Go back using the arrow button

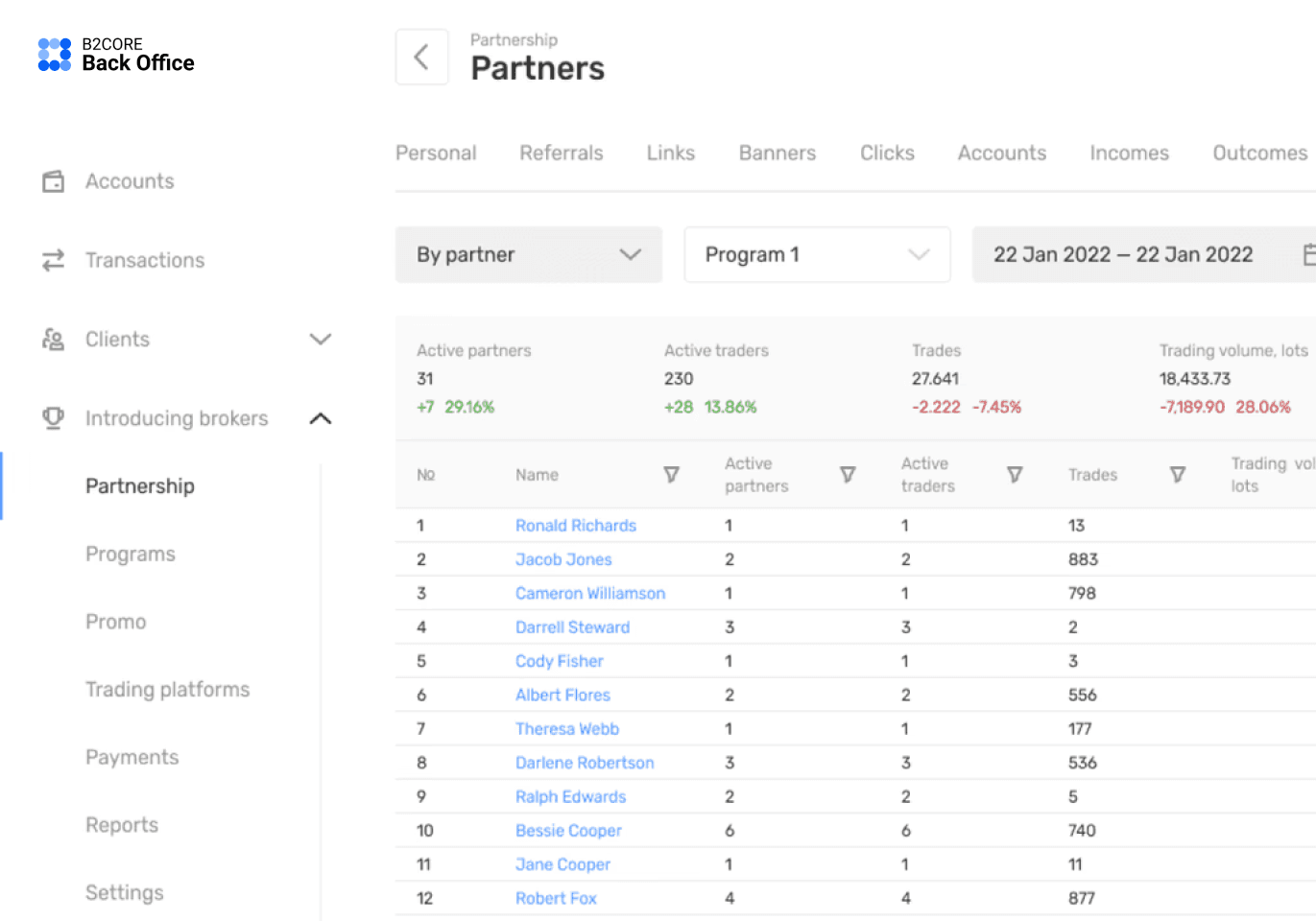pos(421,57)
